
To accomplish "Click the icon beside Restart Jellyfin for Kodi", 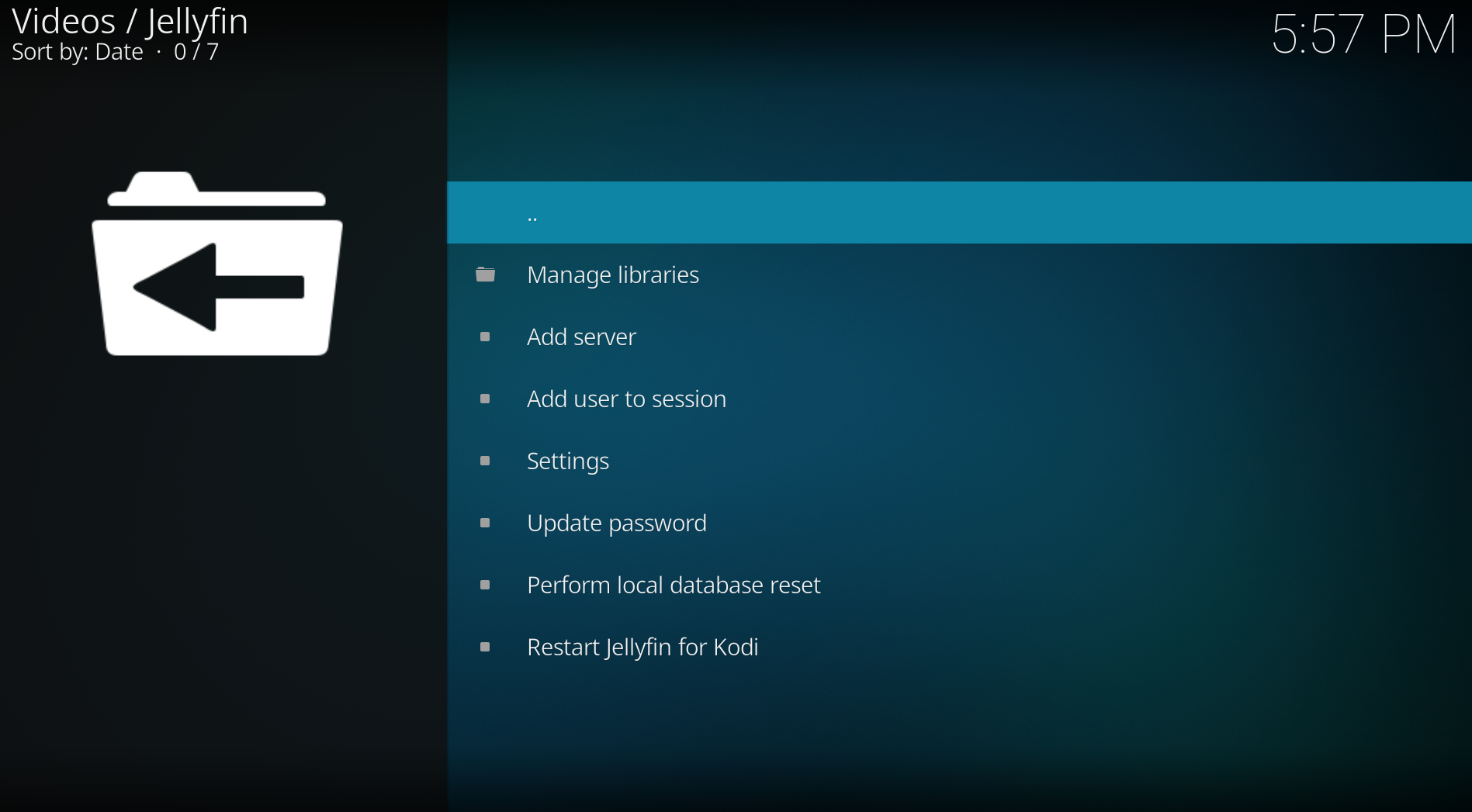I will click(x=485, y=647).
